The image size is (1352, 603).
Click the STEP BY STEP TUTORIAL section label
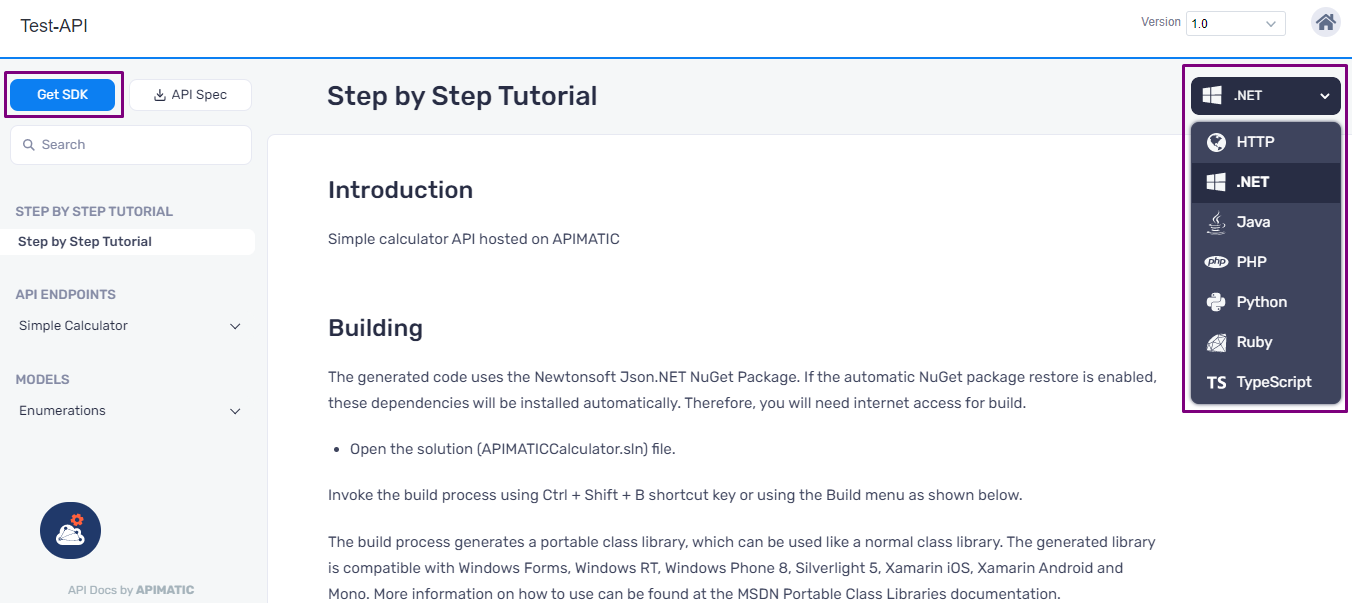94,212
